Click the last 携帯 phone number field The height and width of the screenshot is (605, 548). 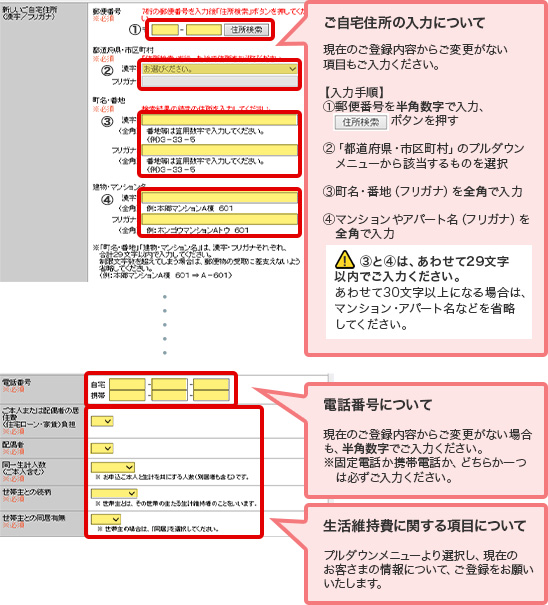(211, 395)
